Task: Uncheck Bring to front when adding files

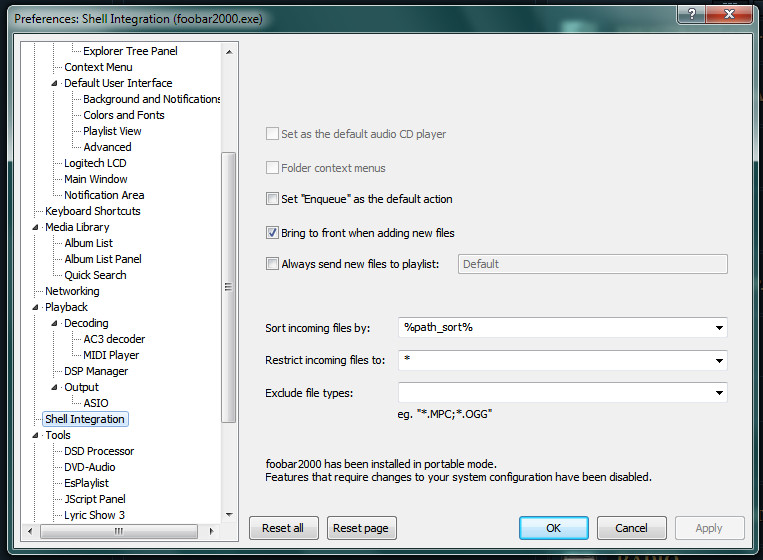Action: pyautogui.click(x=272, y=233)
